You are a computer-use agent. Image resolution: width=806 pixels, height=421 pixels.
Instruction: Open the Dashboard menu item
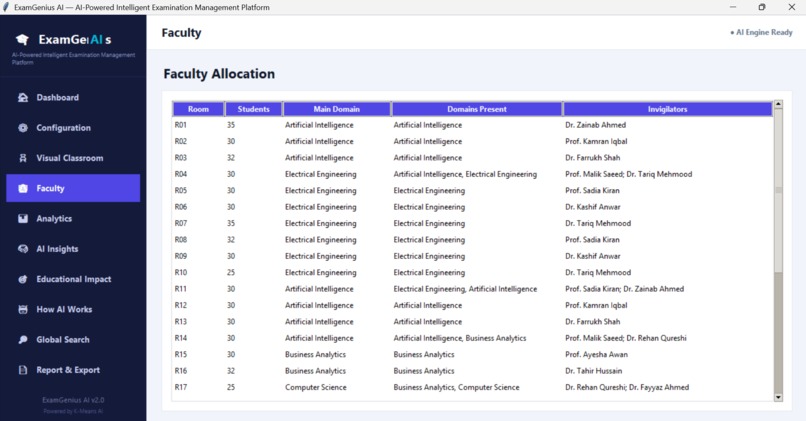coord(73,98)
